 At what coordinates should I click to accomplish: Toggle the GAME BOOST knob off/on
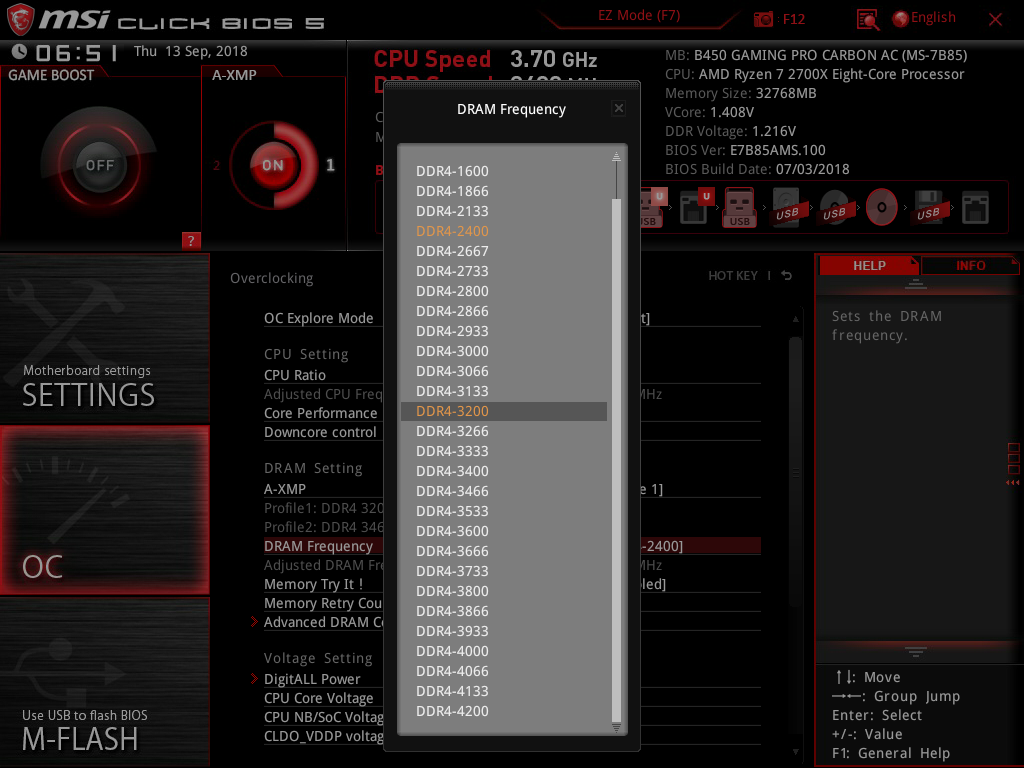pyautogui.click(x=99, y=165)
